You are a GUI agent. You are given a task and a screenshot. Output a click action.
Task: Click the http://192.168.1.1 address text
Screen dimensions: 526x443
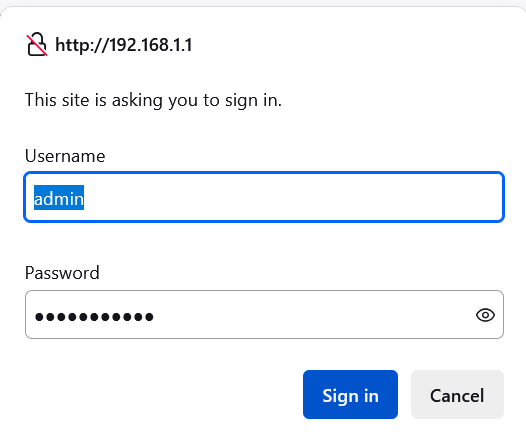tap(124, 45)
